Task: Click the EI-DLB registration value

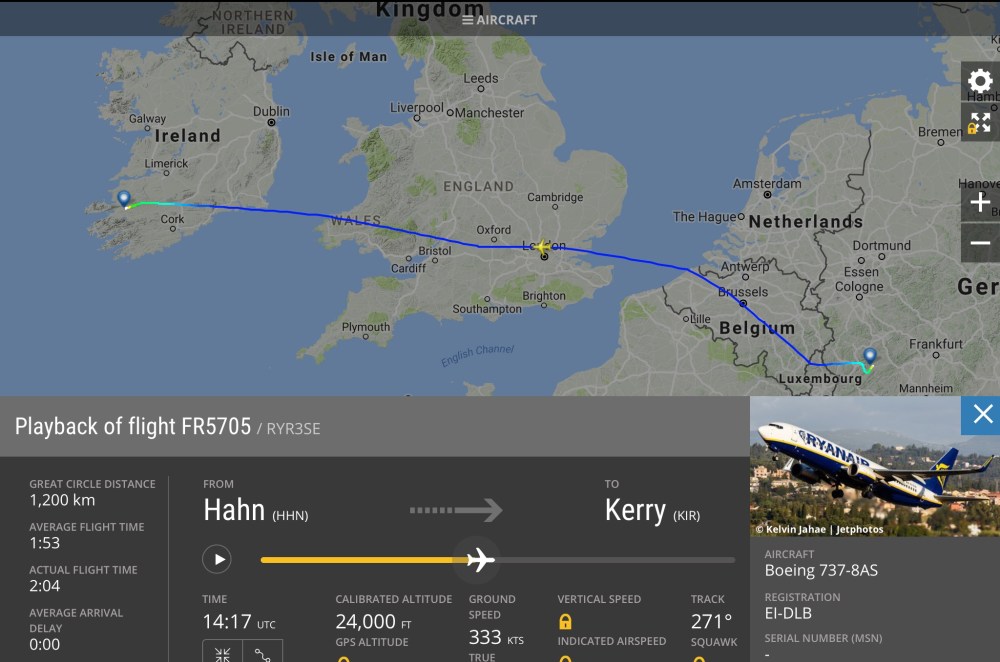Action: pos(788,613)
